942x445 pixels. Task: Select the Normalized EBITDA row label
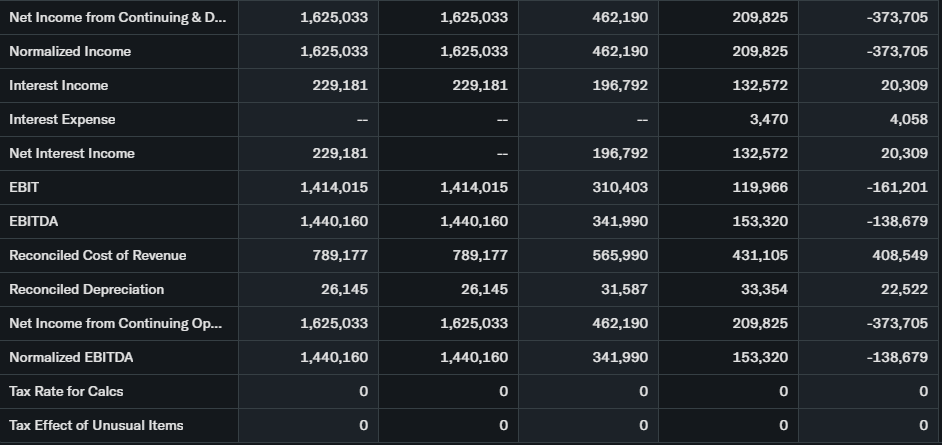click(71, 358)
